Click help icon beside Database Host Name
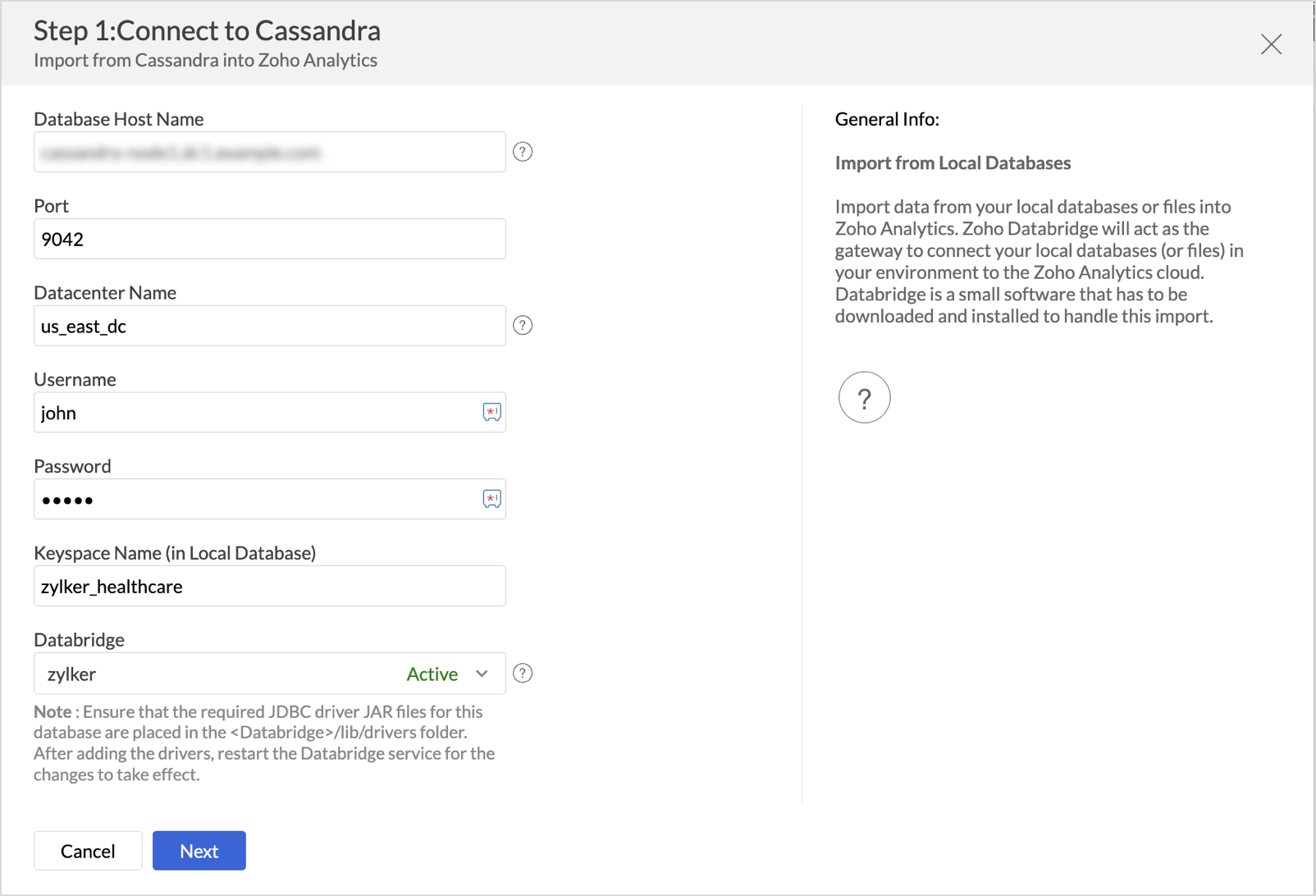This screenshot has height=896, width=1316. (523, 152)
